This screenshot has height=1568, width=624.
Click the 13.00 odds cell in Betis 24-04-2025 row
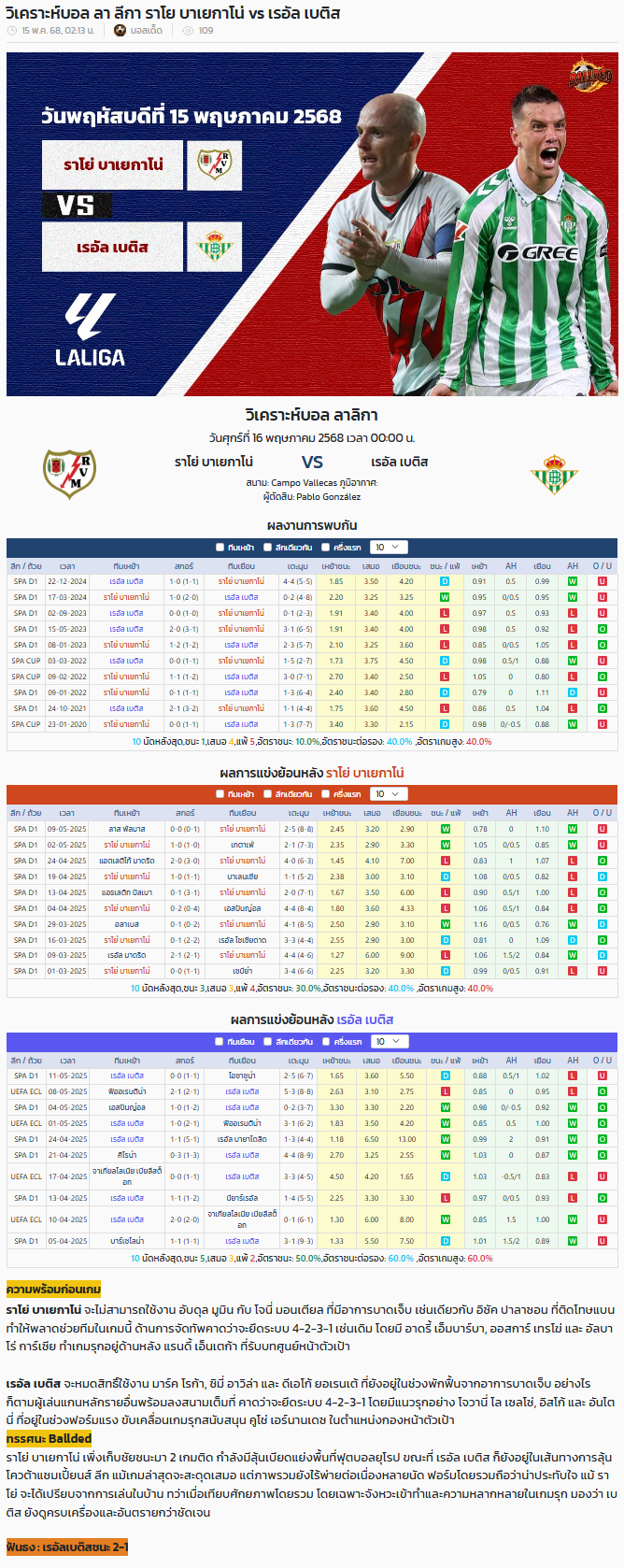(x=407, y=1139)
